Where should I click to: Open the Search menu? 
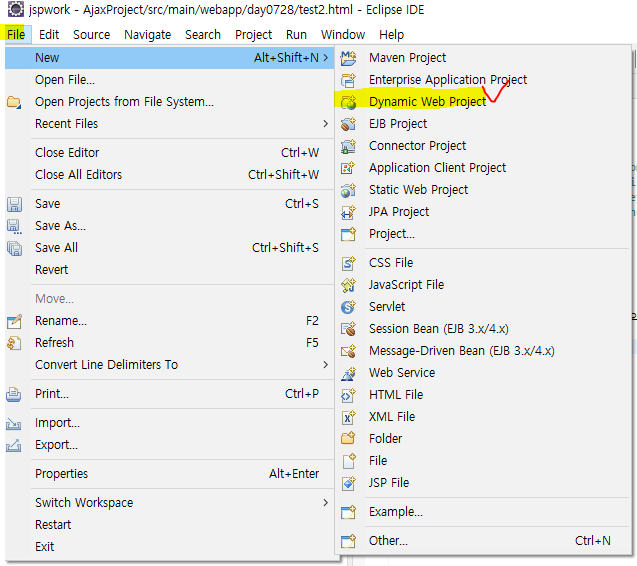[x=203, y=35]
